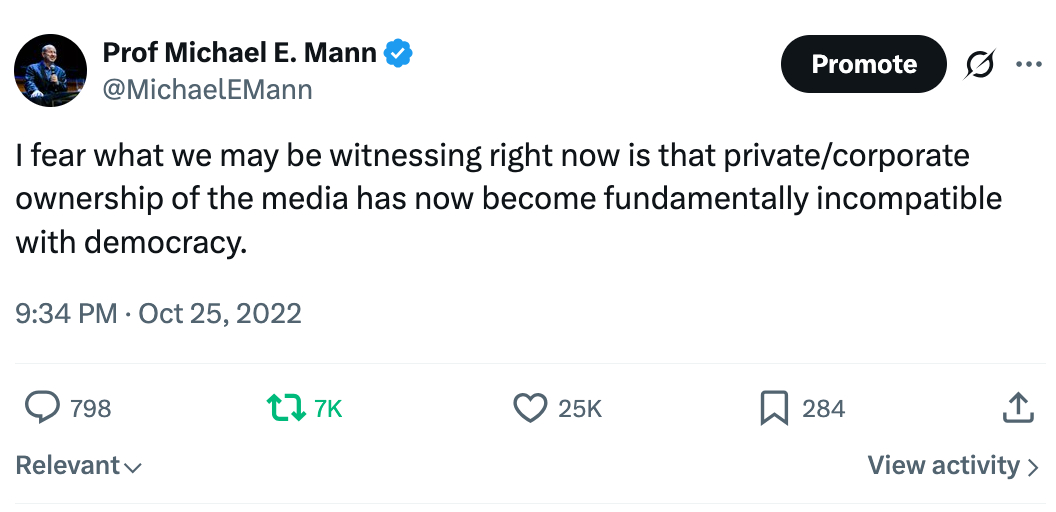Image resolution: width=1056 pixels, height=512 pixels.
Task: Open the three-dot more options menu
Action: click(x=1028, y=64)
